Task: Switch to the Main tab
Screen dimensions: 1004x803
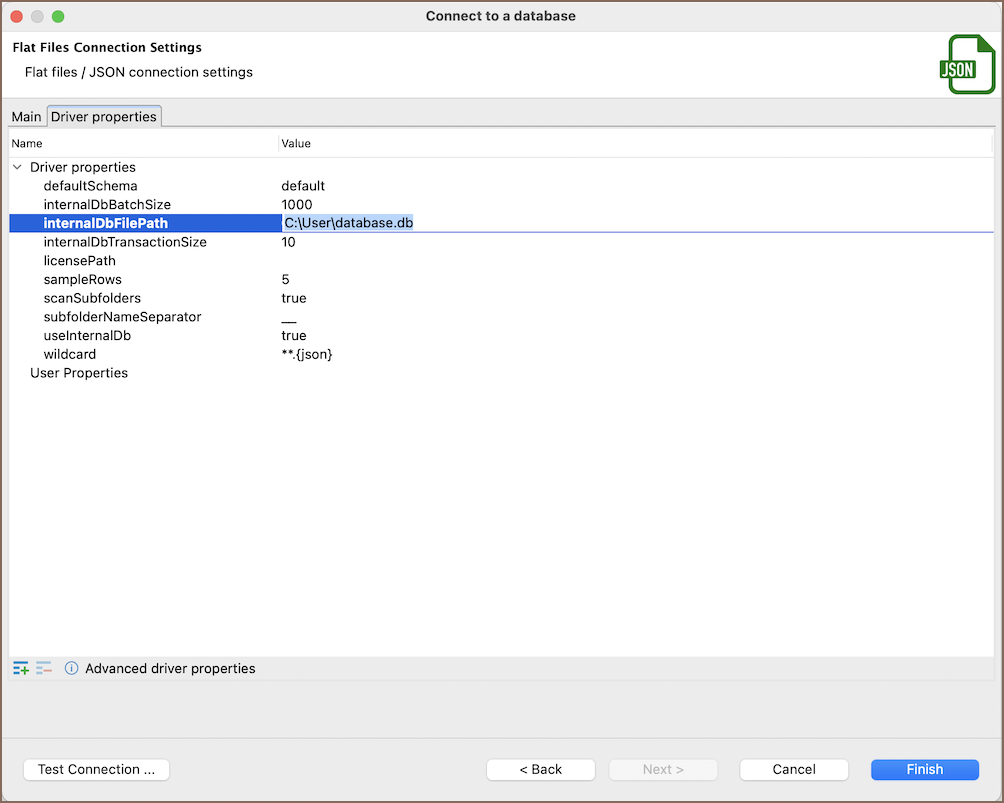Action: coord(26,117)
